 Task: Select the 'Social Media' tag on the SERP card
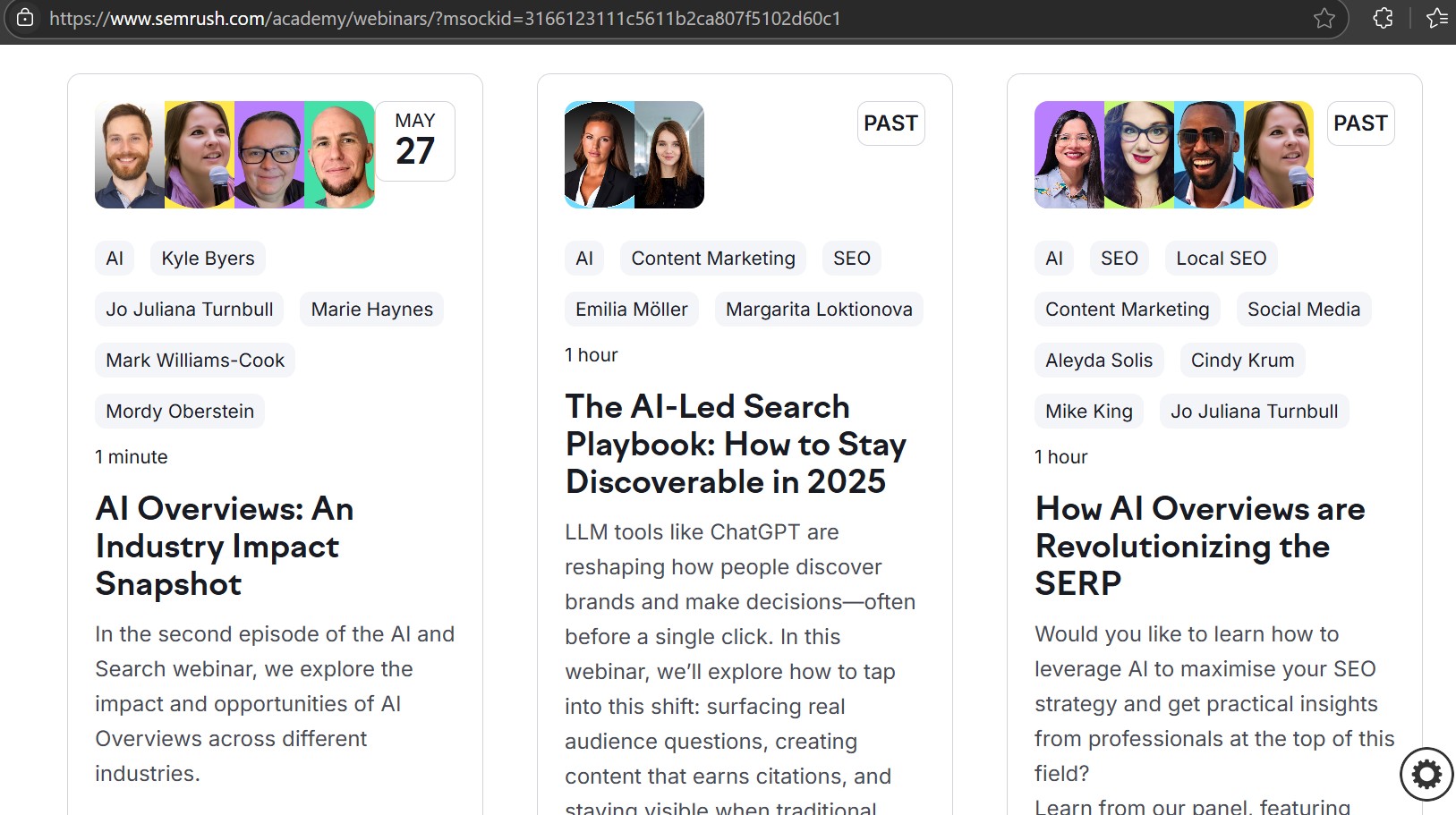click(x=1303, y=309)
